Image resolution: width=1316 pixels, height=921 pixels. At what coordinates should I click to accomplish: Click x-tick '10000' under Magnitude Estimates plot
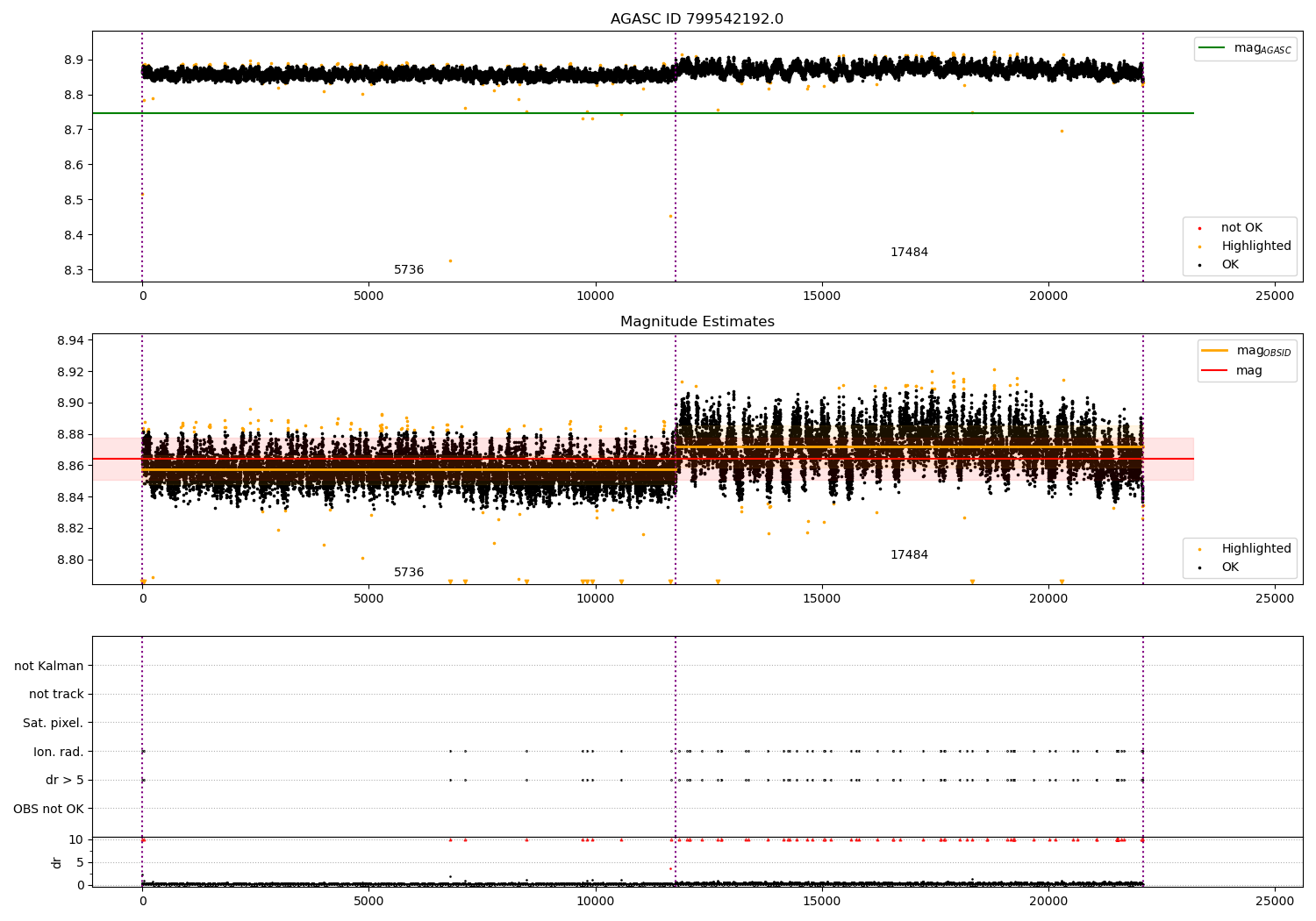click(596, 599)
